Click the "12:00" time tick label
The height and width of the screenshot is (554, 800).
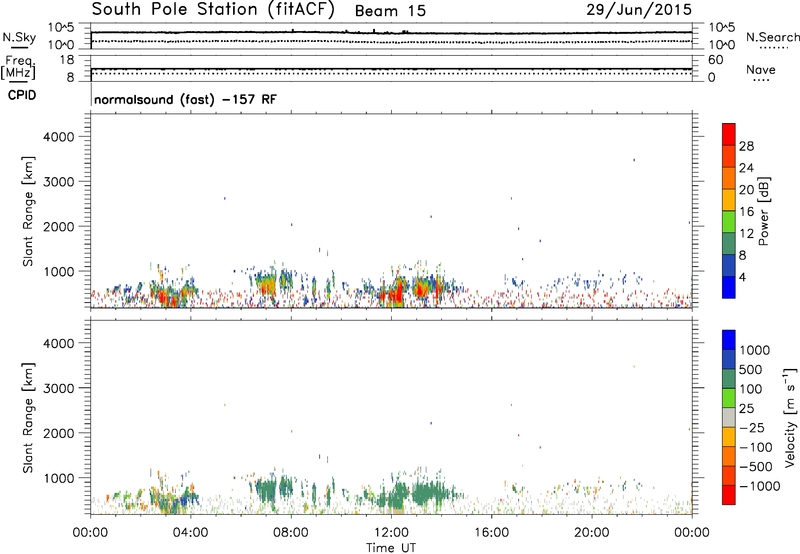pyautogui.click(x=391, y=533)
